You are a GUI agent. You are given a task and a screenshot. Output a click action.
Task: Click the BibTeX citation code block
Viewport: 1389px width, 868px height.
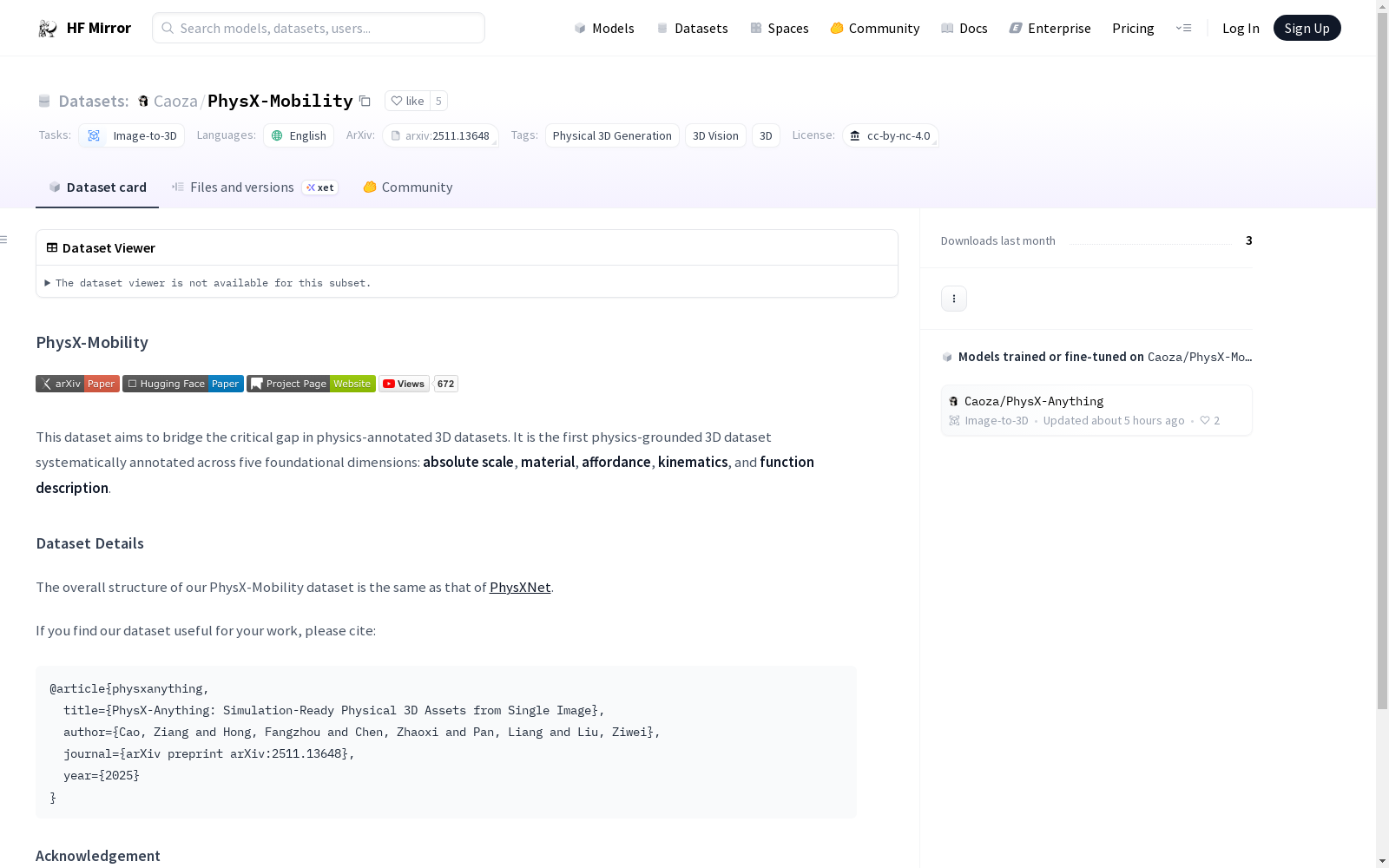click(446, 742)
